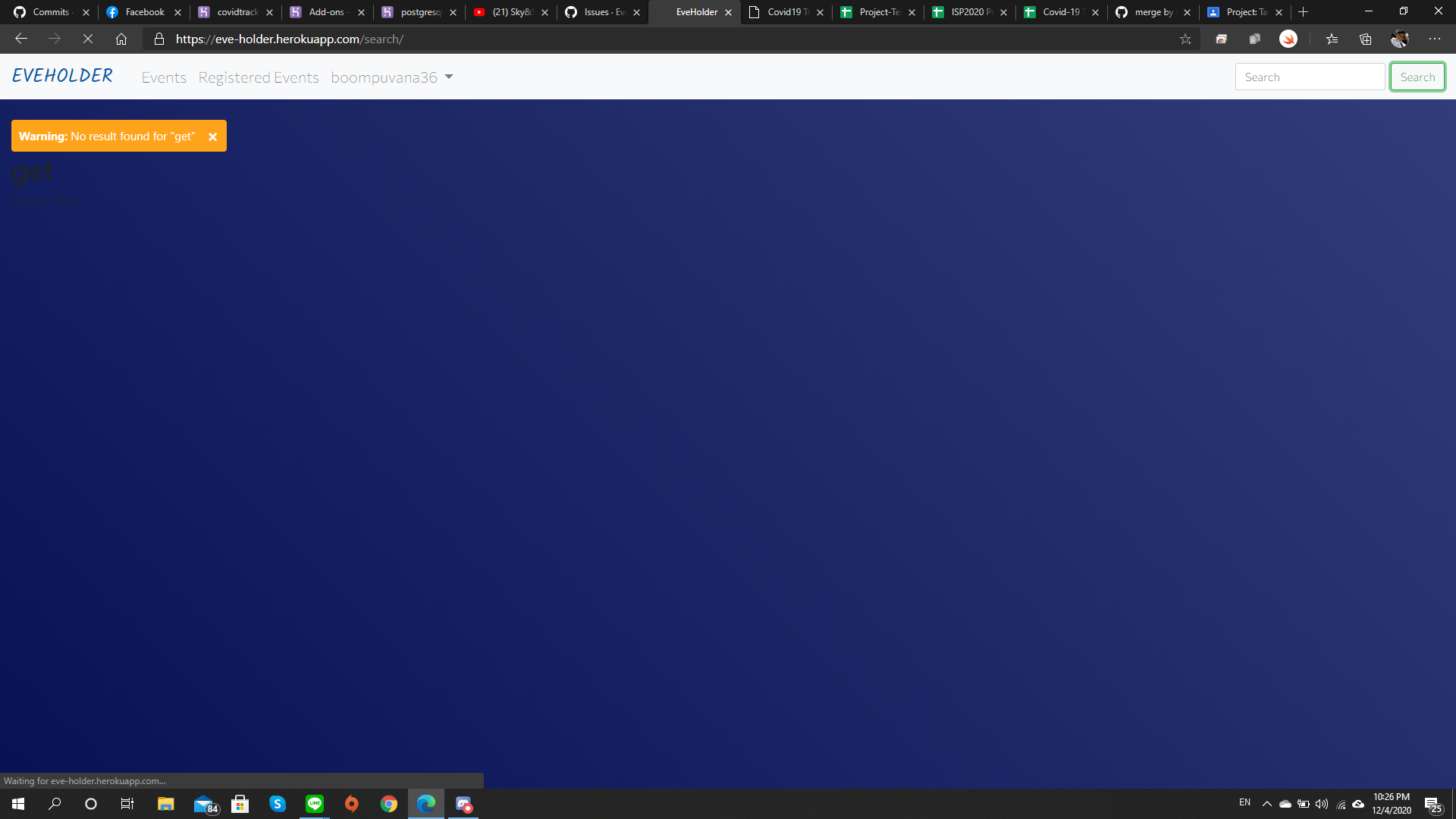The height and width of the screenshot is (819, 1456).
Task: Open the Events menu item
Action: tap(163, 77)
